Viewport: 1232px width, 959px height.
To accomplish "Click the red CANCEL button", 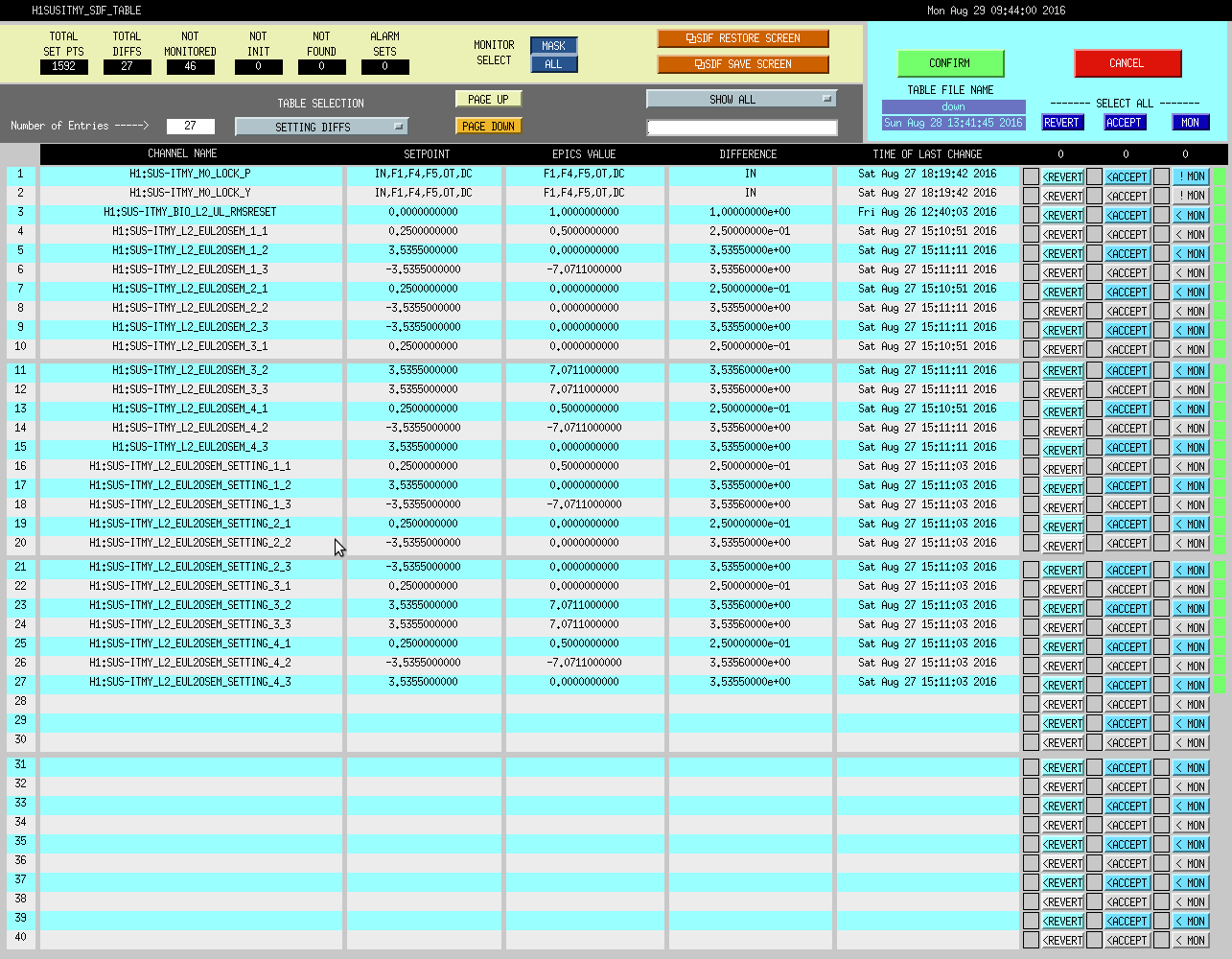I will (x=1127, y=63).
